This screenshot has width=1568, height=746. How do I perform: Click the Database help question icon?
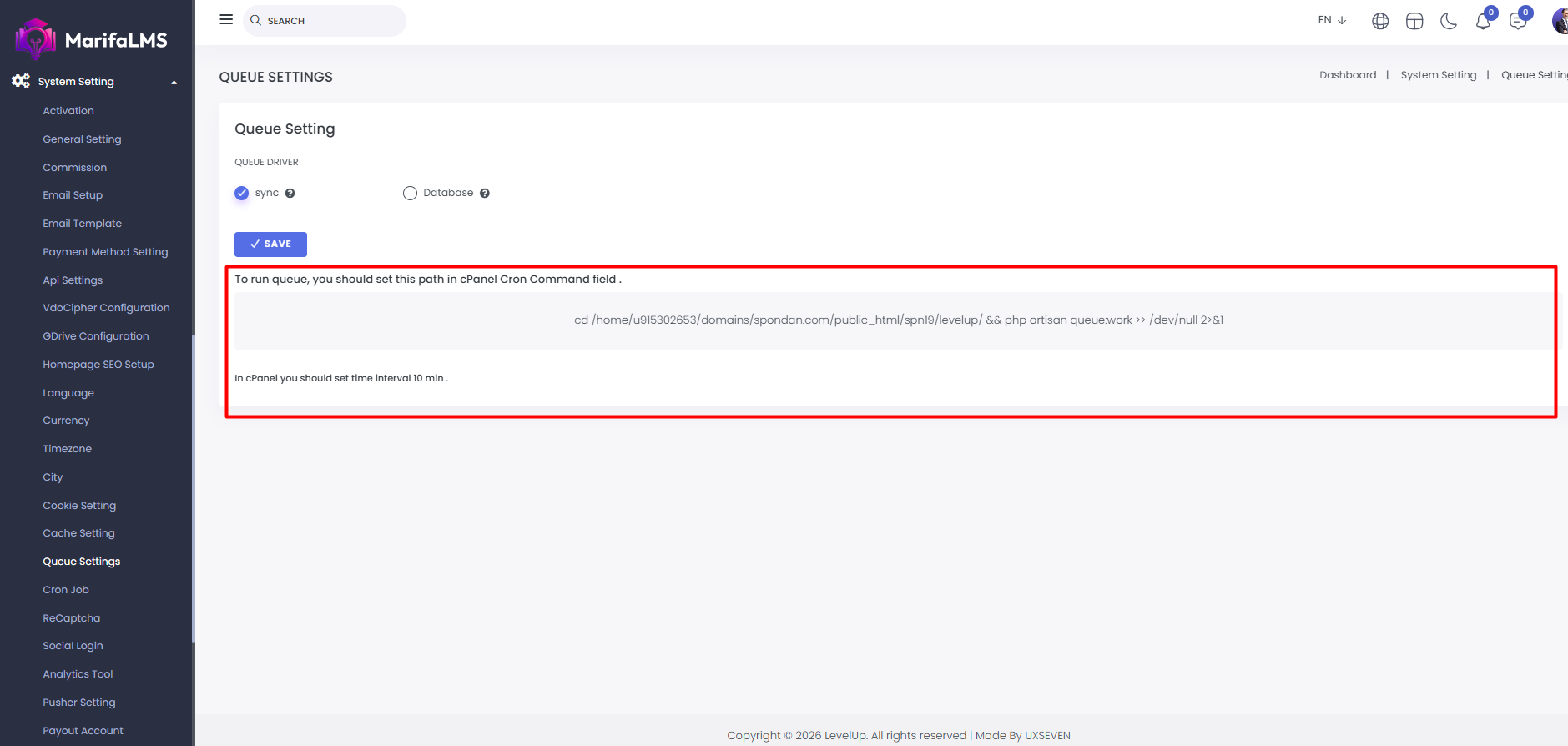coord(485,194)
